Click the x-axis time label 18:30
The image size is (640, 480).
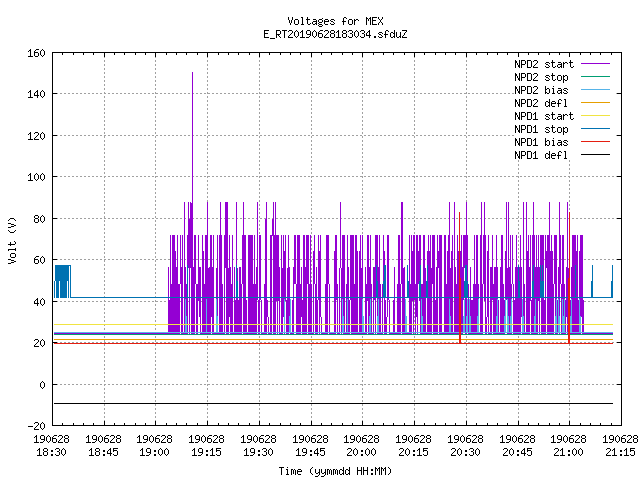point(51,452)
